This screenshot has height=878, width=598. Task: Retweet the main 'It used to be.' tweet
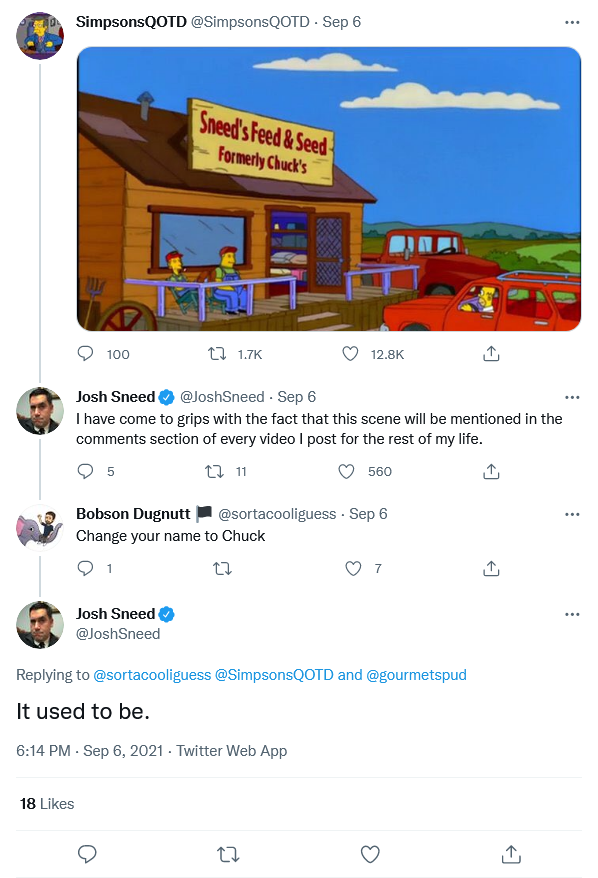click(x=228, y=854)
